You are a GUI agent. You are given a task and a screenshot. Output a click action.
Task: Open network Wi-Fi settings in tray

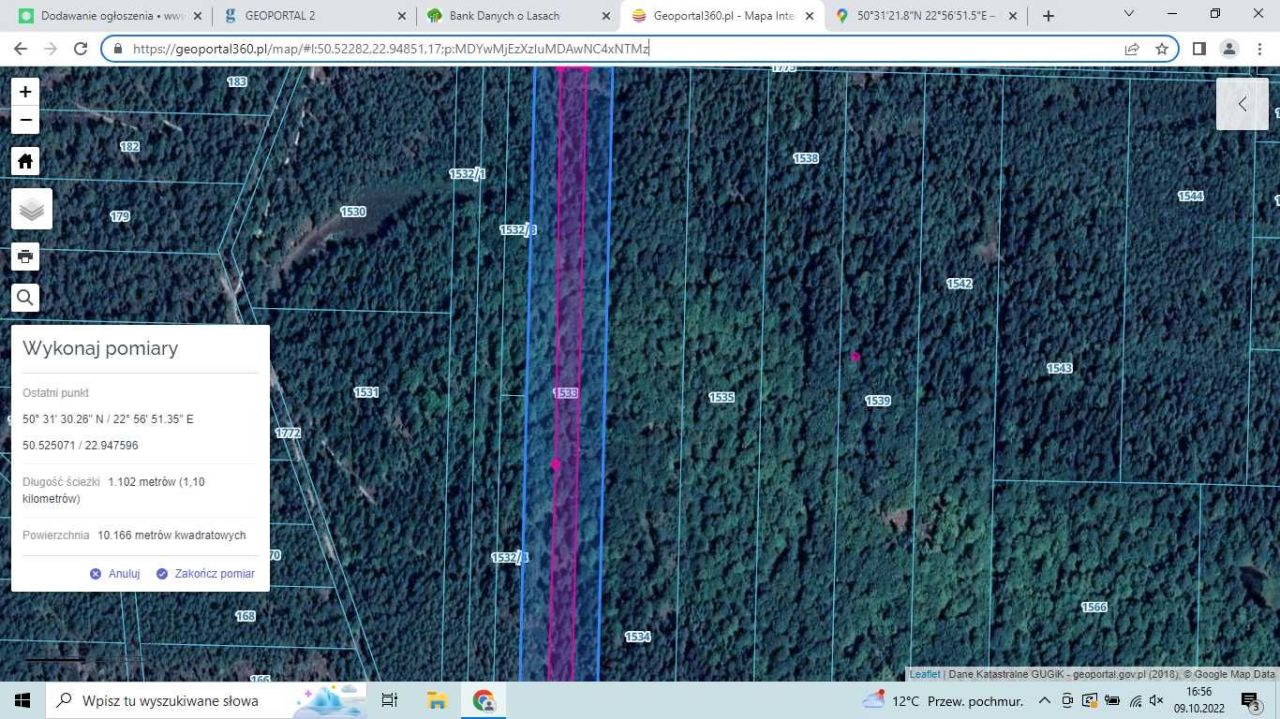click(1134, 700)
